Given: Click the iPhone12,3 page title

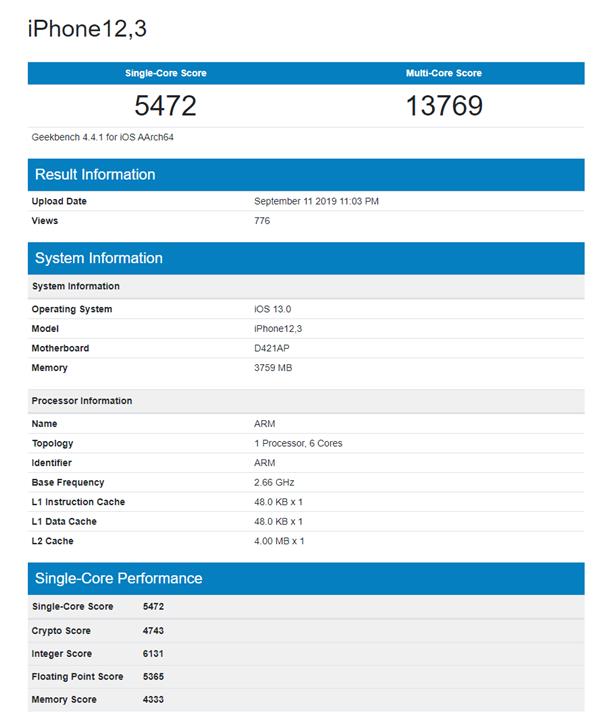Looking at the screenshot, I should tap(87, 29).
